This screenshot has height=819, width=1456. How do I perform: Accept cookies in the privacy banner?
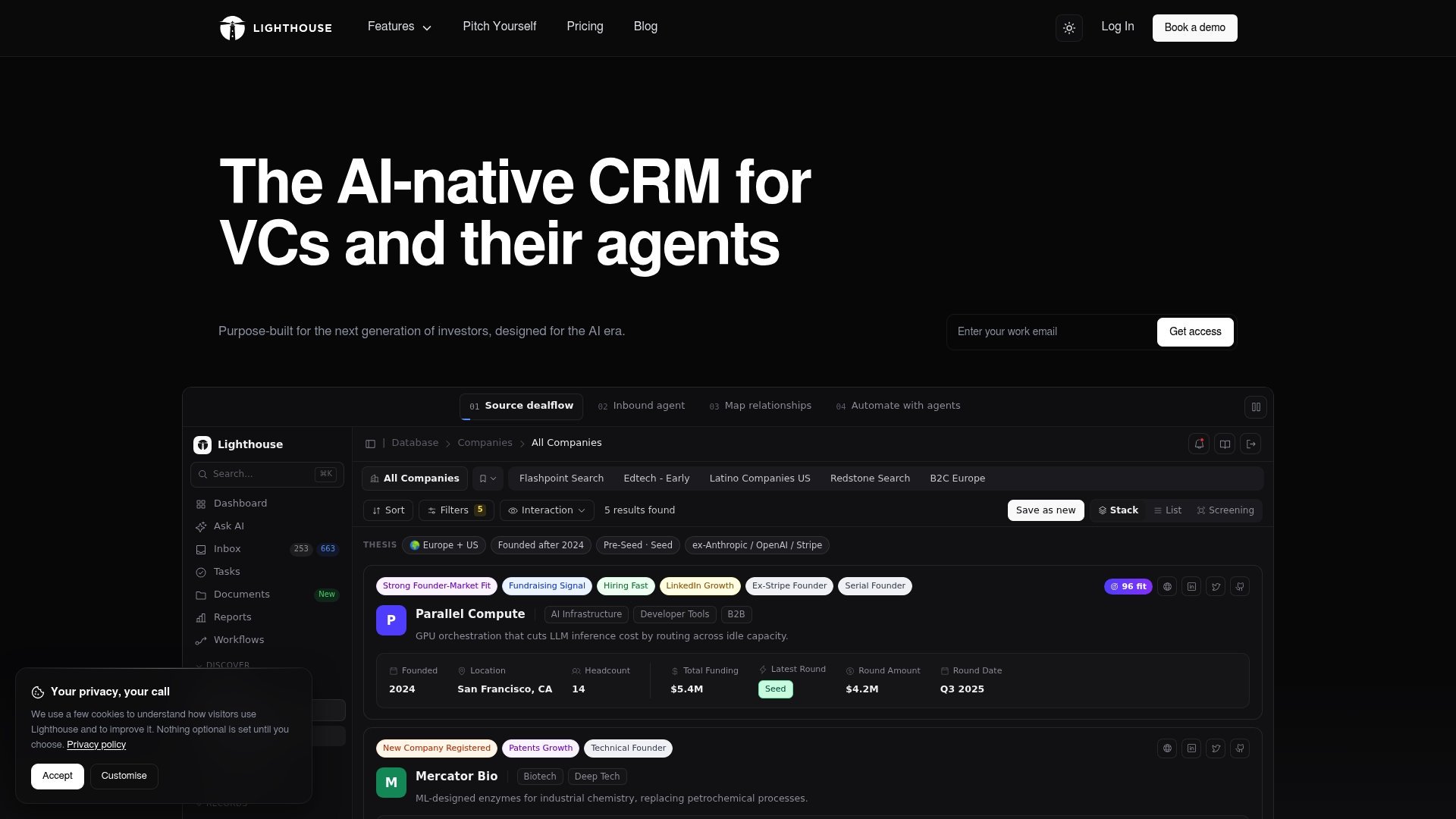coord(58,777)
